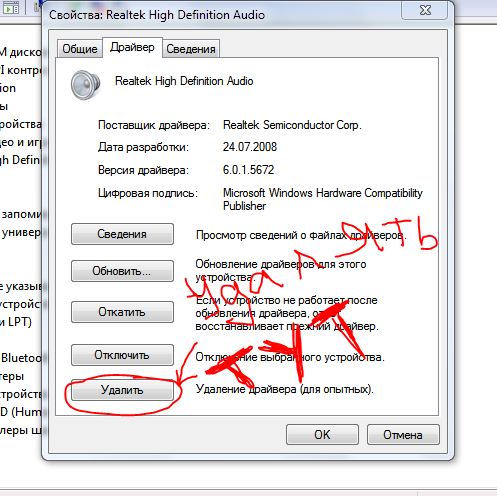This screenshot has height=496, width=497.
Task: Click the dialog title Свойства: Realtek High Definition Audio
Action: click(x=157, y=15)
